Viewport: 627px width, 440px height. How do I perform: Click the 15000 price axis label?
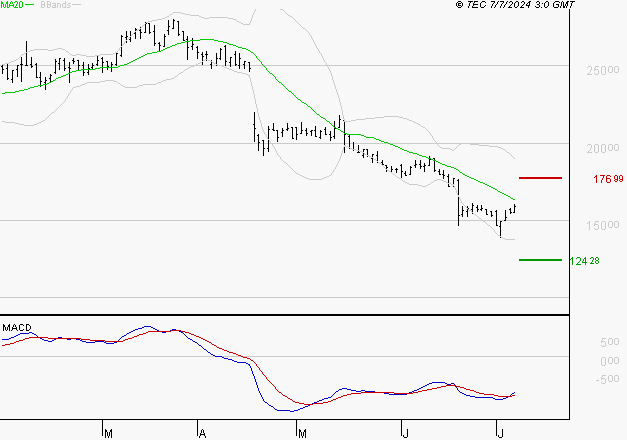(x=603, y=225)
